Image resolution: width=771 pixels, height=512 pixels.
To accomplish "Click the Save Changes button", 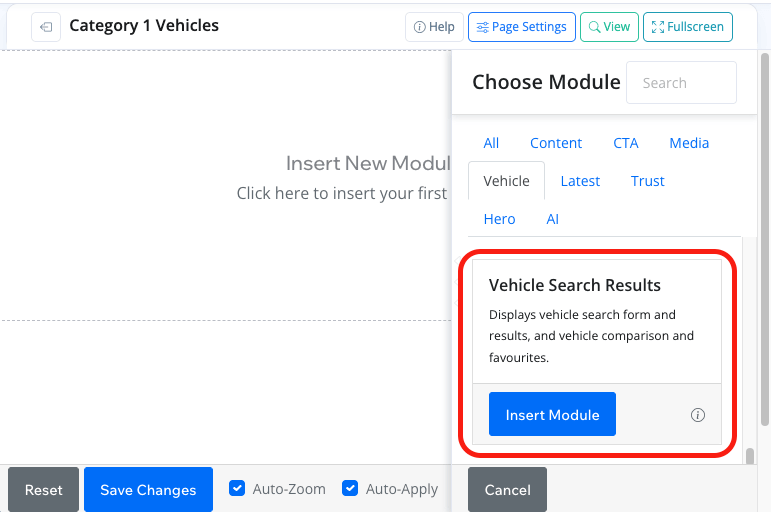I will [148, 490].
